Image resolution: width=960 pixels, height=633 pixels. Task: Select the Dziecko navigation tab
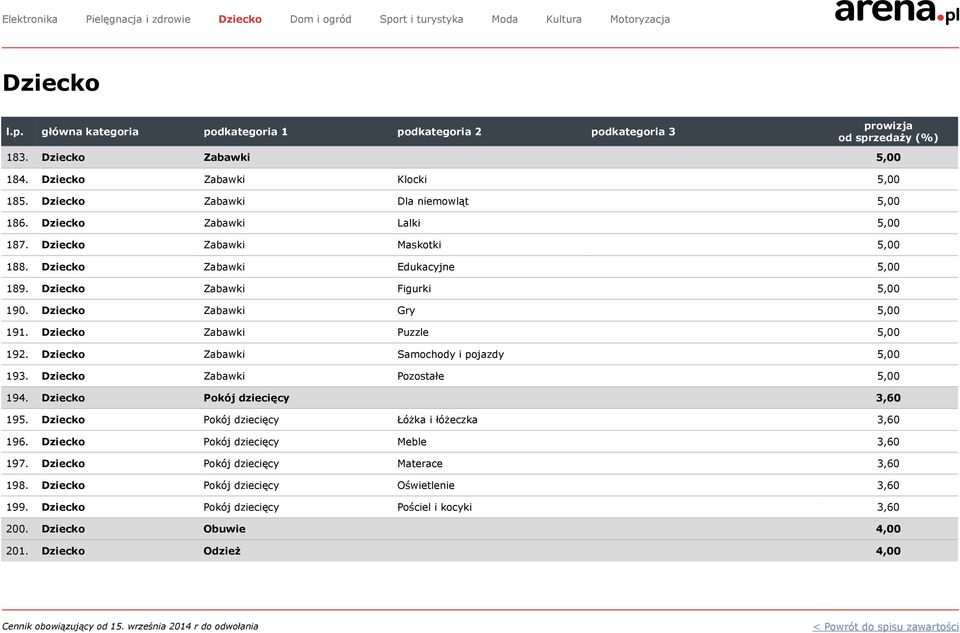point(240,19)
